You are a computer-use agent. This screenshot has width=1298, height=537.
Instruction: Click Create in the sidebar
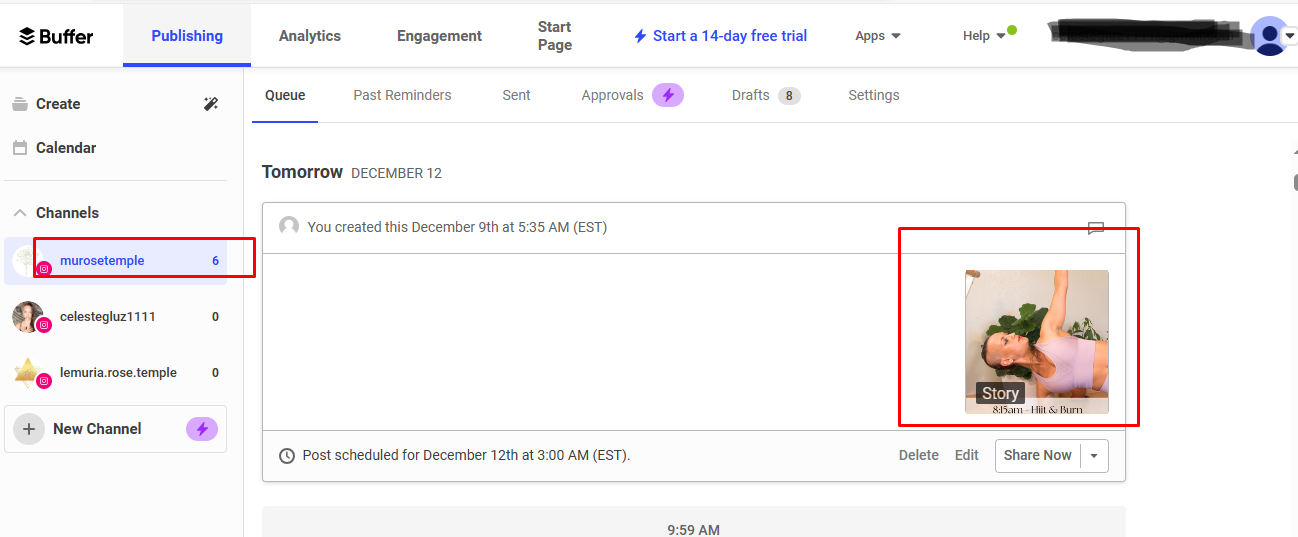(58, 104)
